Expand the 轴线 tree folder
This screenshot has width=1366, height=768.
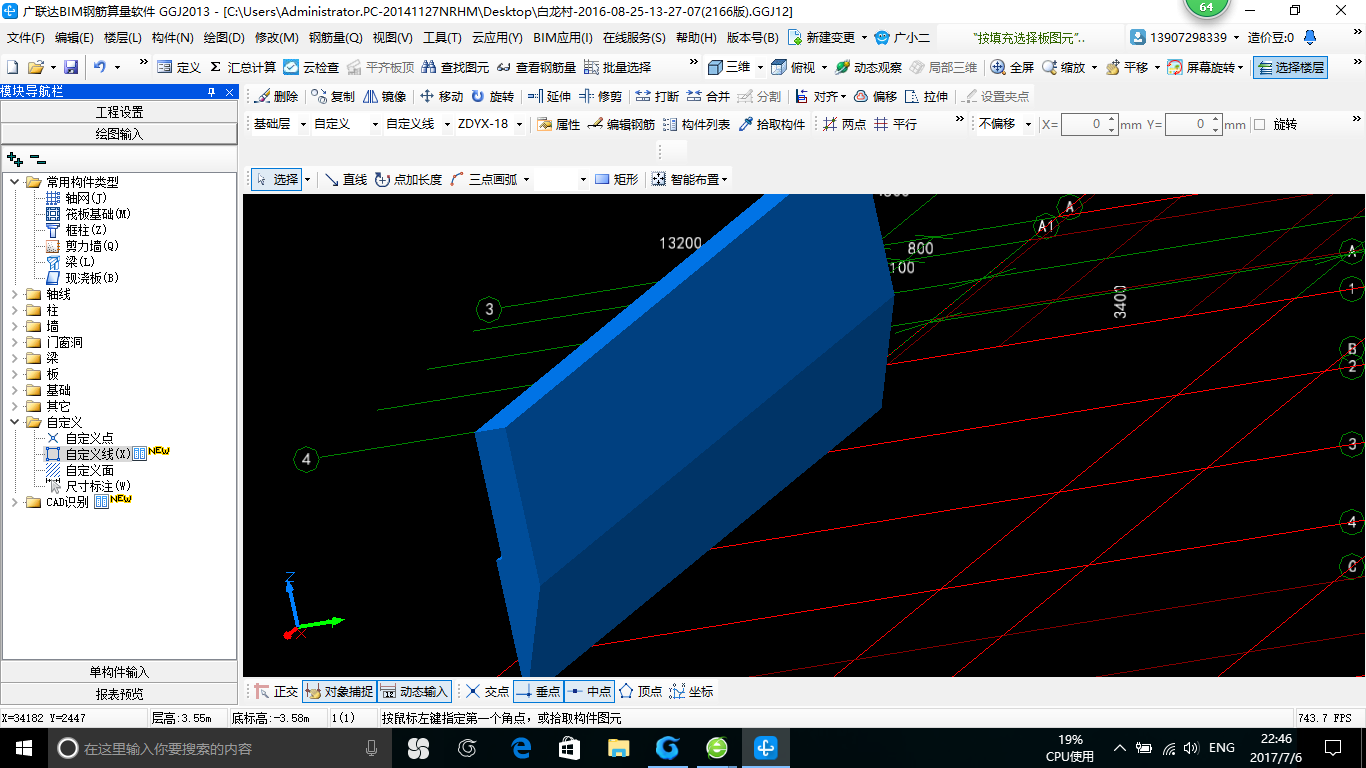point(16,294)
